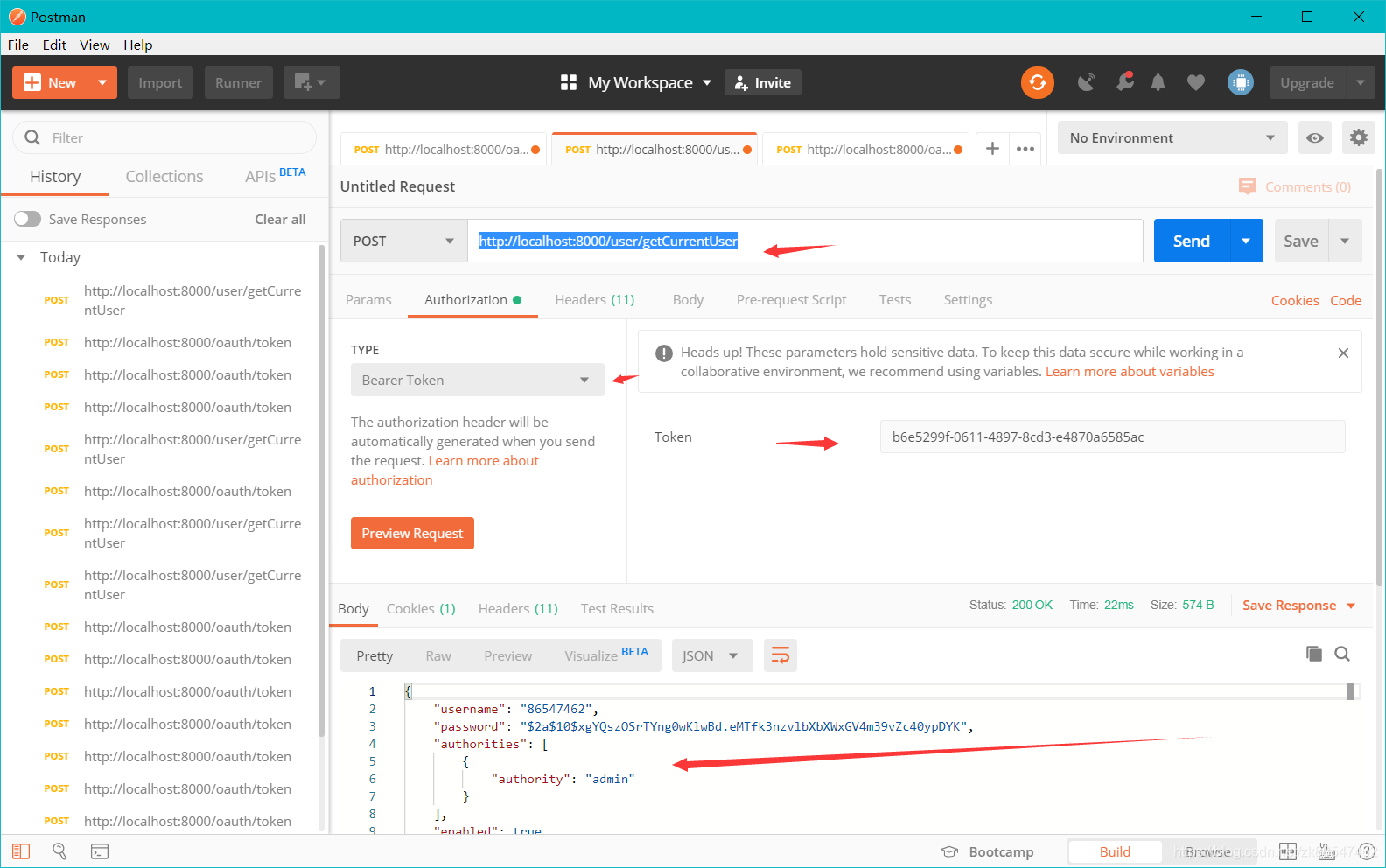Open the tab options ellipsis menu
Image resolution: width=1386 pixels, height=868 pixels.
coord(1025,149)
